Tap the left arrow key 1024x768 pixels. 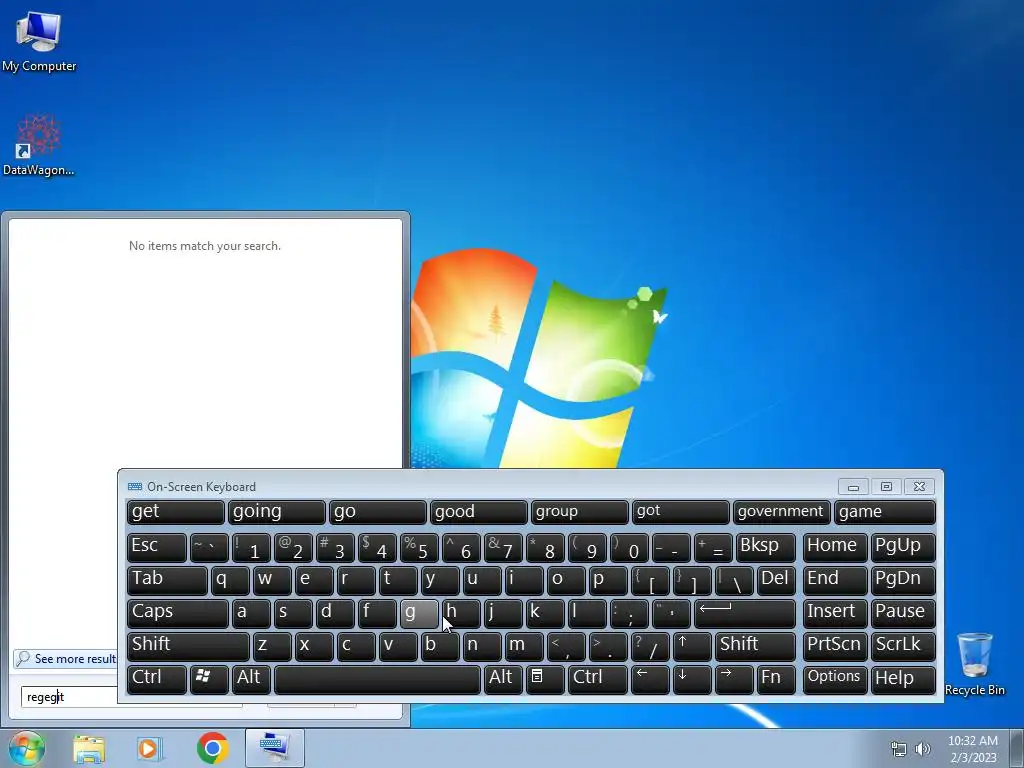click(650, 679)
